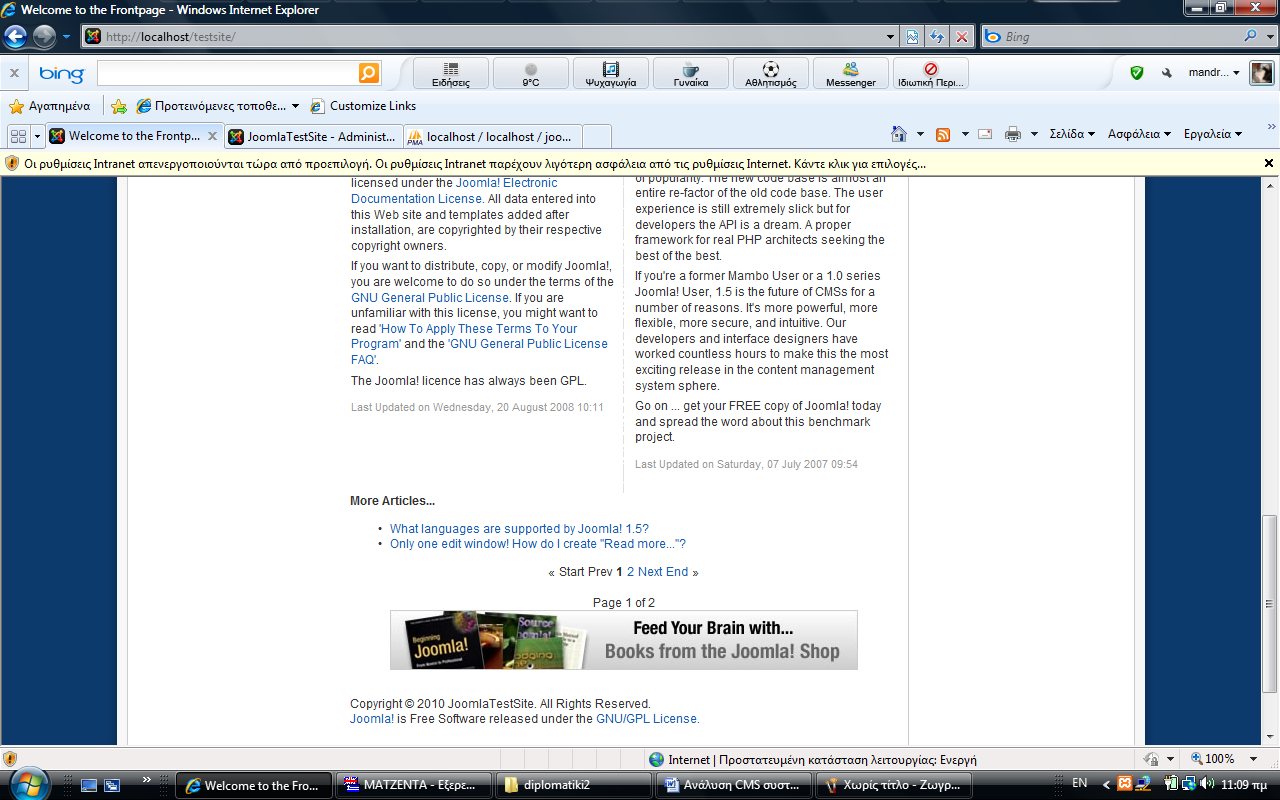This screenshot has height=800, width=1280.
Task: Open a new blank tab
Action: point(596,137)
